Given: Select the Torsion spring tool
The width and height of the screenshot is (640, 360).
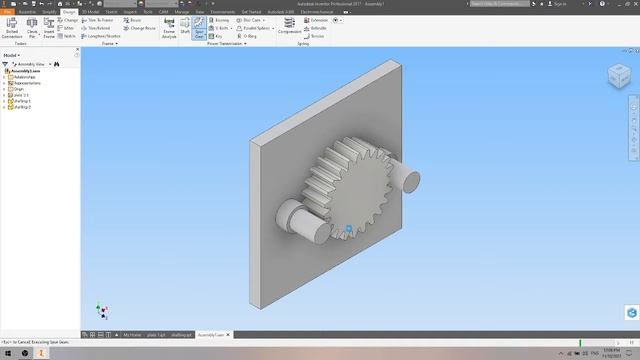Looking at the screenshot, I should click(314, 36).
